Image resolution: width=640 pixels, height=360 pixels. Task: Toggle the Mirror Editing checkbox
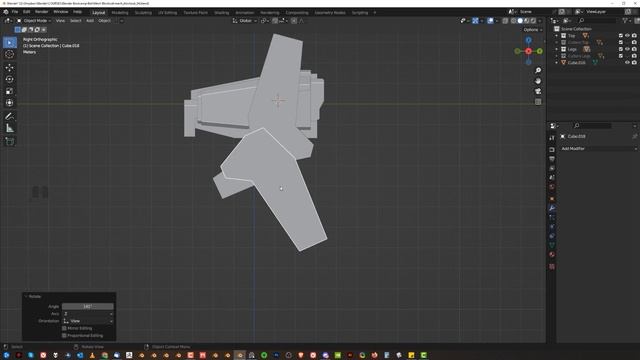64,328
